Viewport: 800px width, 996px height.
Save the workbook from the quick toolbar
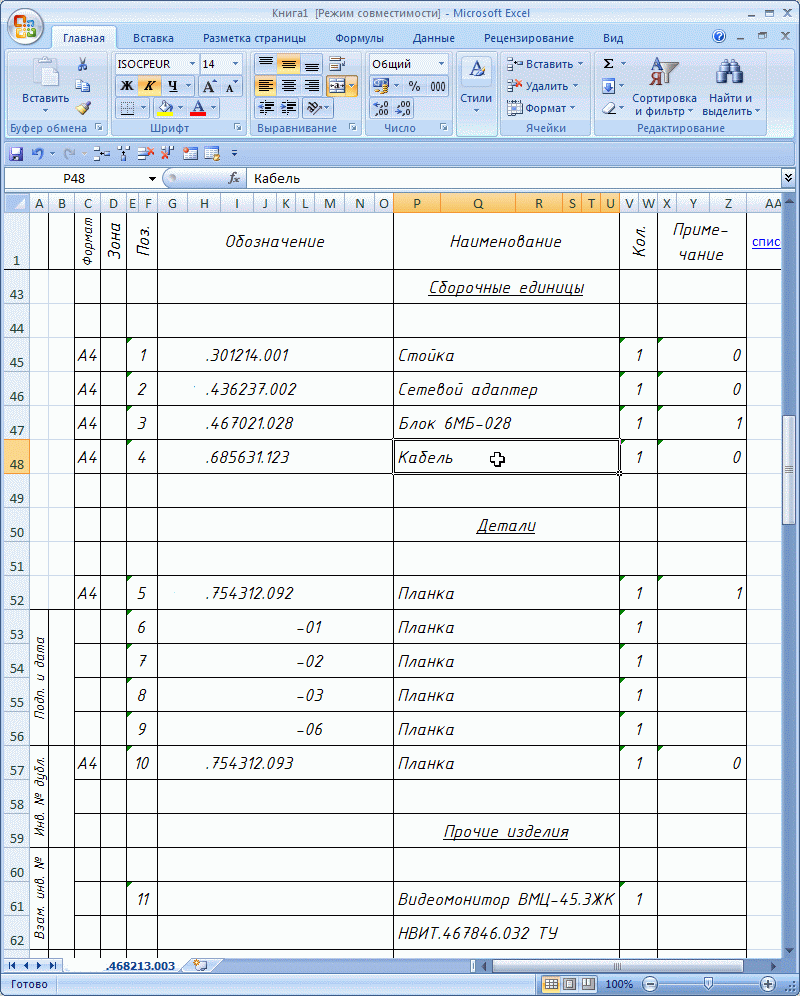pyautogui.click(x=16, y=153)
